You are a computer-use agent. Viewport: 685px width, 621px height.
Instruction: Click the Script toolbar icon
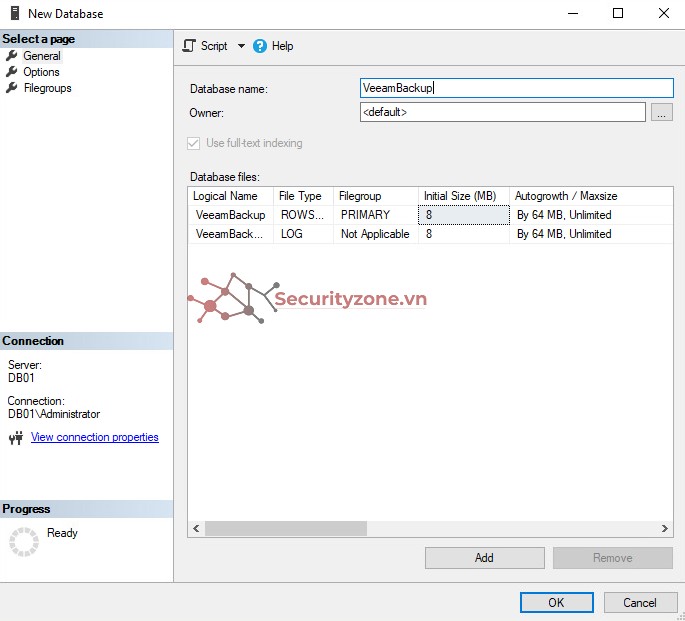point(189,45)
